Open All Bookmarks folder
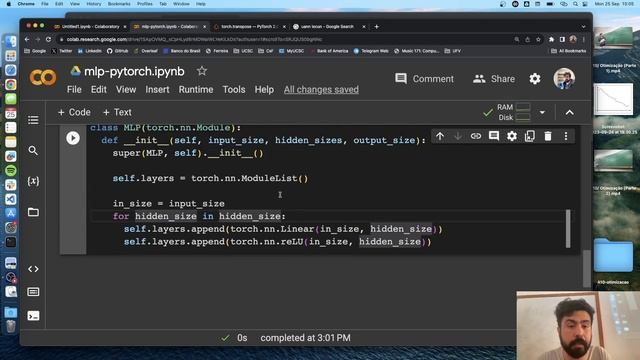 tap(569, 51)
